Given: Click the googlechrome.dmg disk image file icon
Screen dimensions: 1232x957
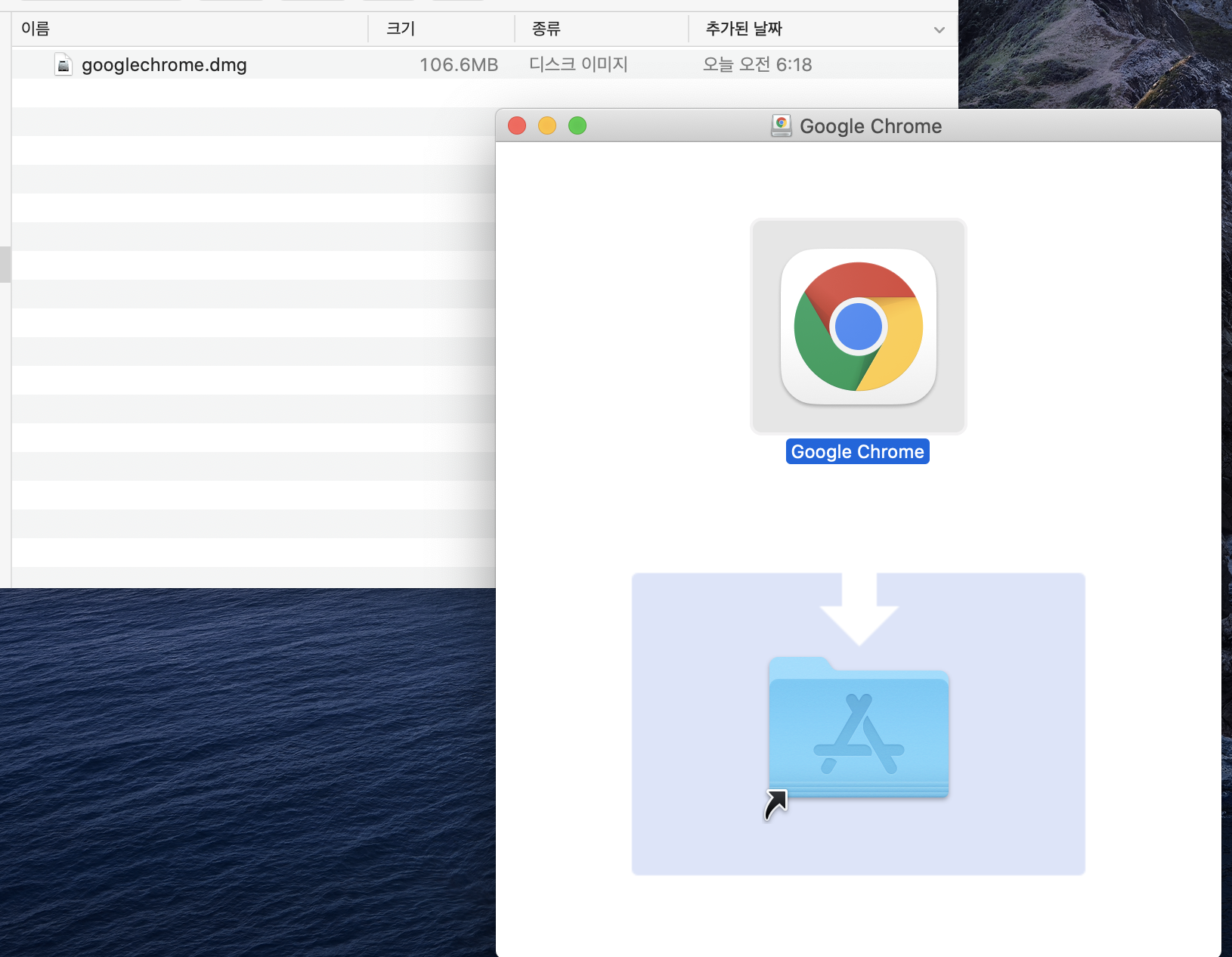Looking at the screenshot, I should [x=63, y=65].
